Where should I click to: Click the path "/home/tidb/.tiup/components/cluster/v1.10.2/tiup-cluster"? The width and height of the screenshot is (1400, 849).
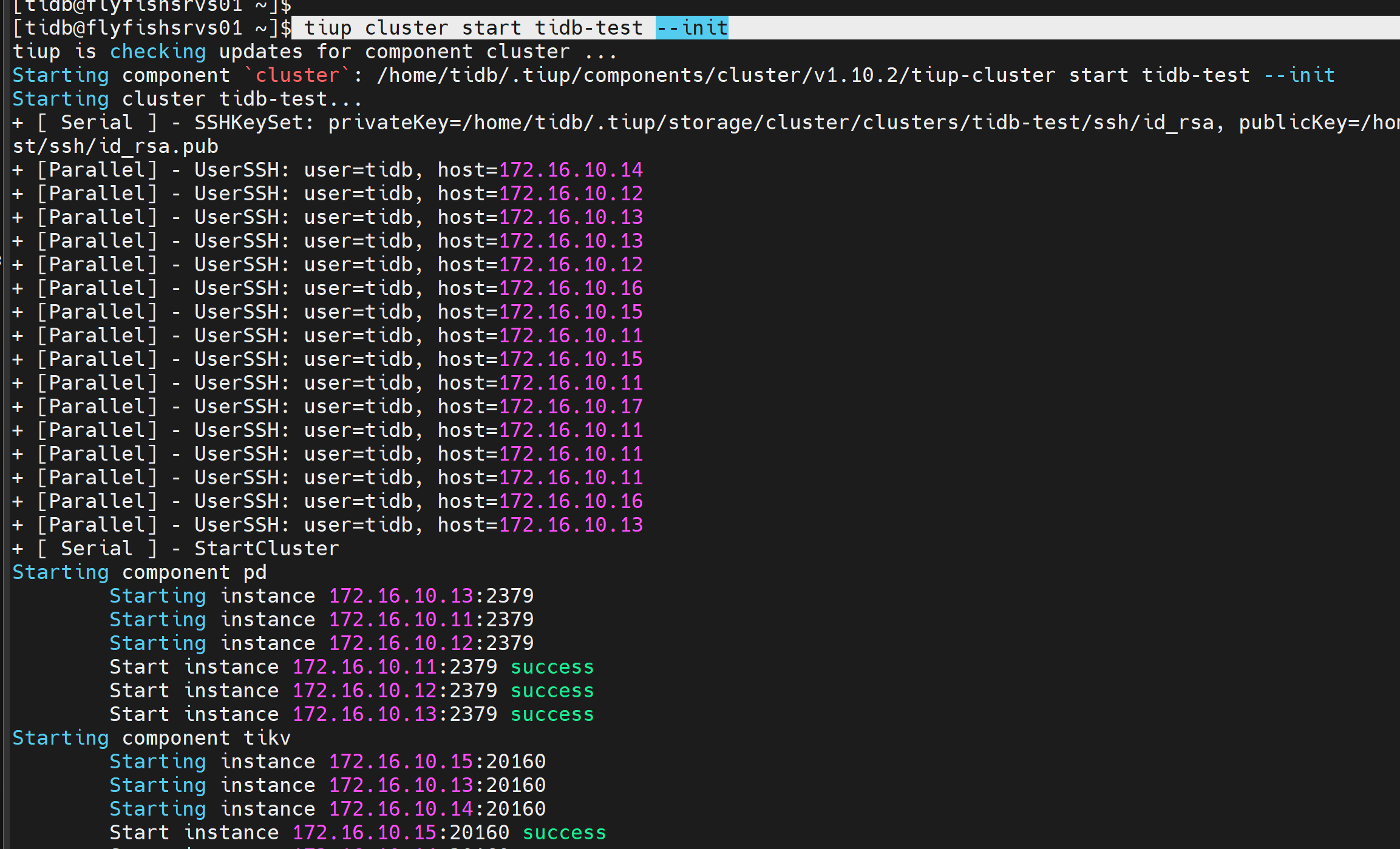pyautogui.click(x=716, y=75)
